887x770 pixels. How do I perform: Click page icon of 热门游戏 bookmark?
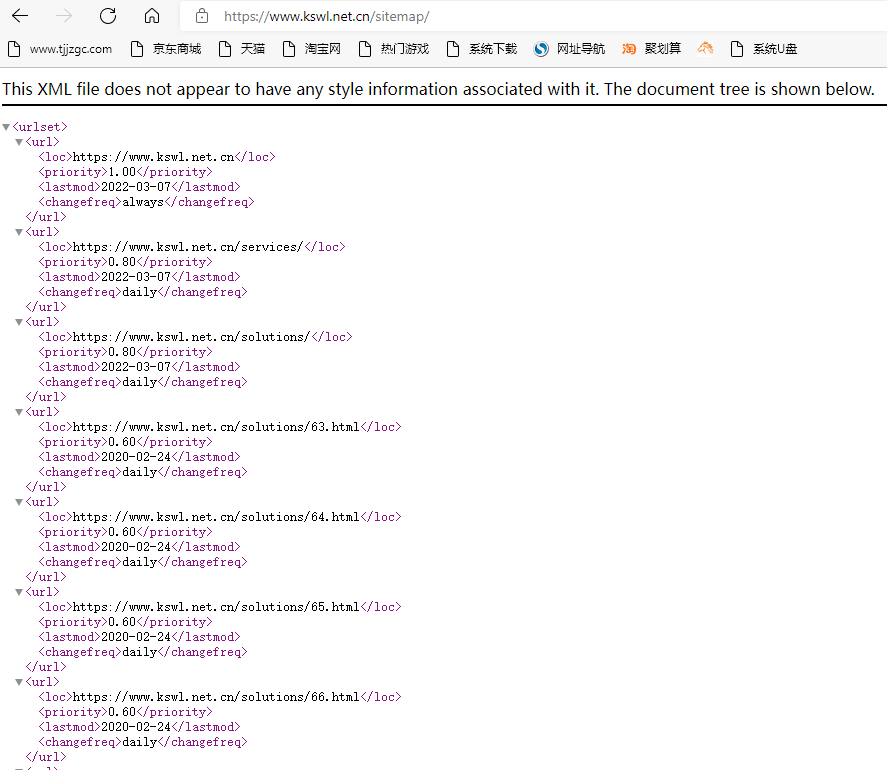coord(364,49)
